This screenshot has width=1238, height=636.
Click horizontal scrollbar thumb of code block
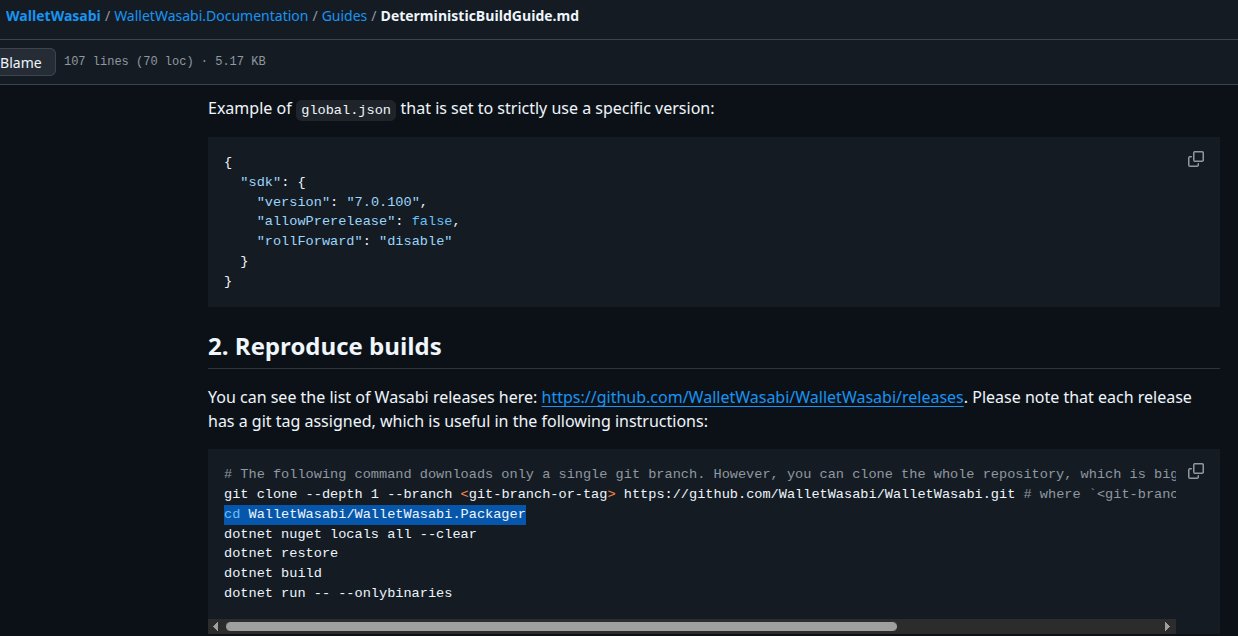(x=561, y=627)
